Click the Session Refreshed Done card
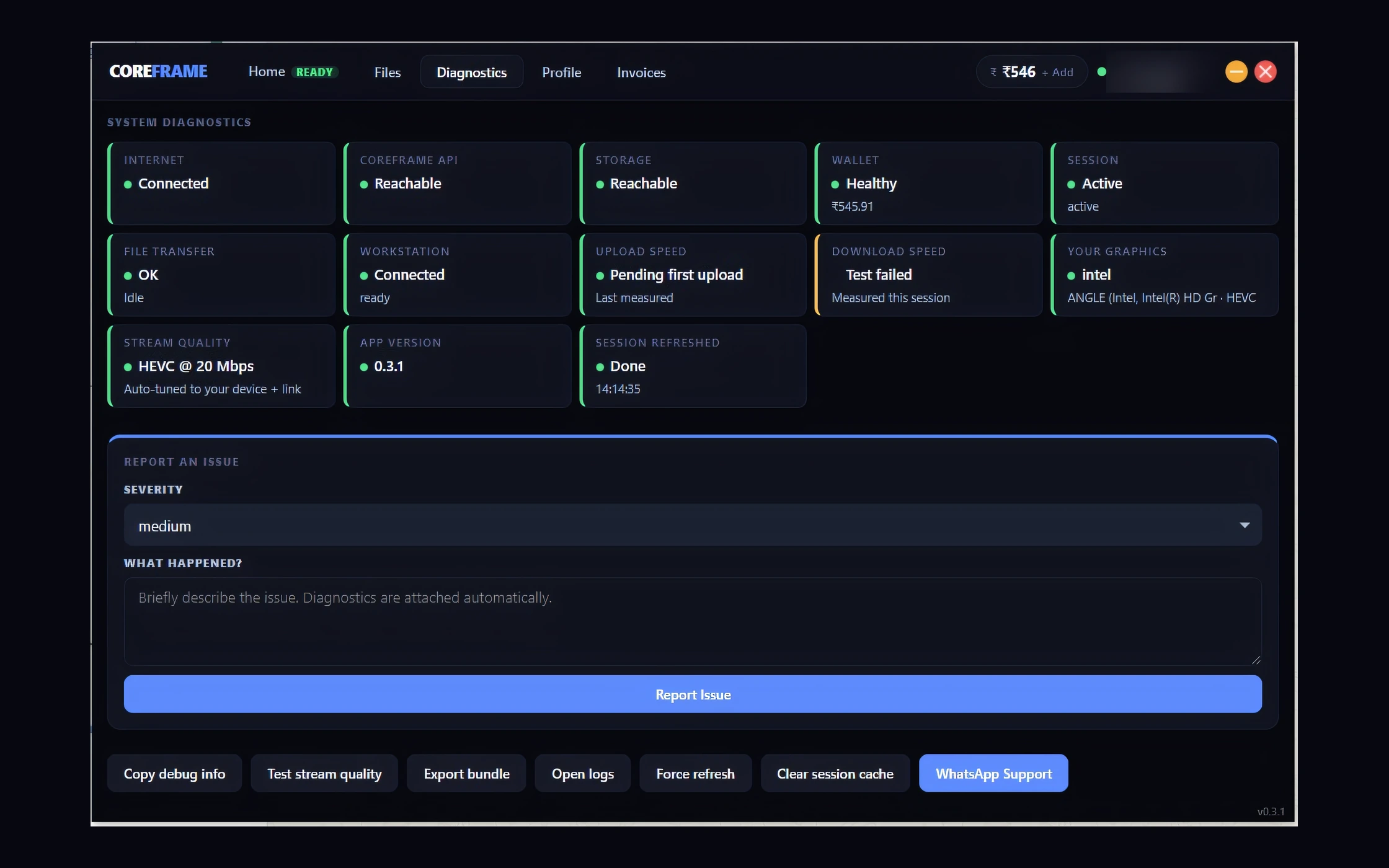This screenshot has width=1389, height=868. 693,366
